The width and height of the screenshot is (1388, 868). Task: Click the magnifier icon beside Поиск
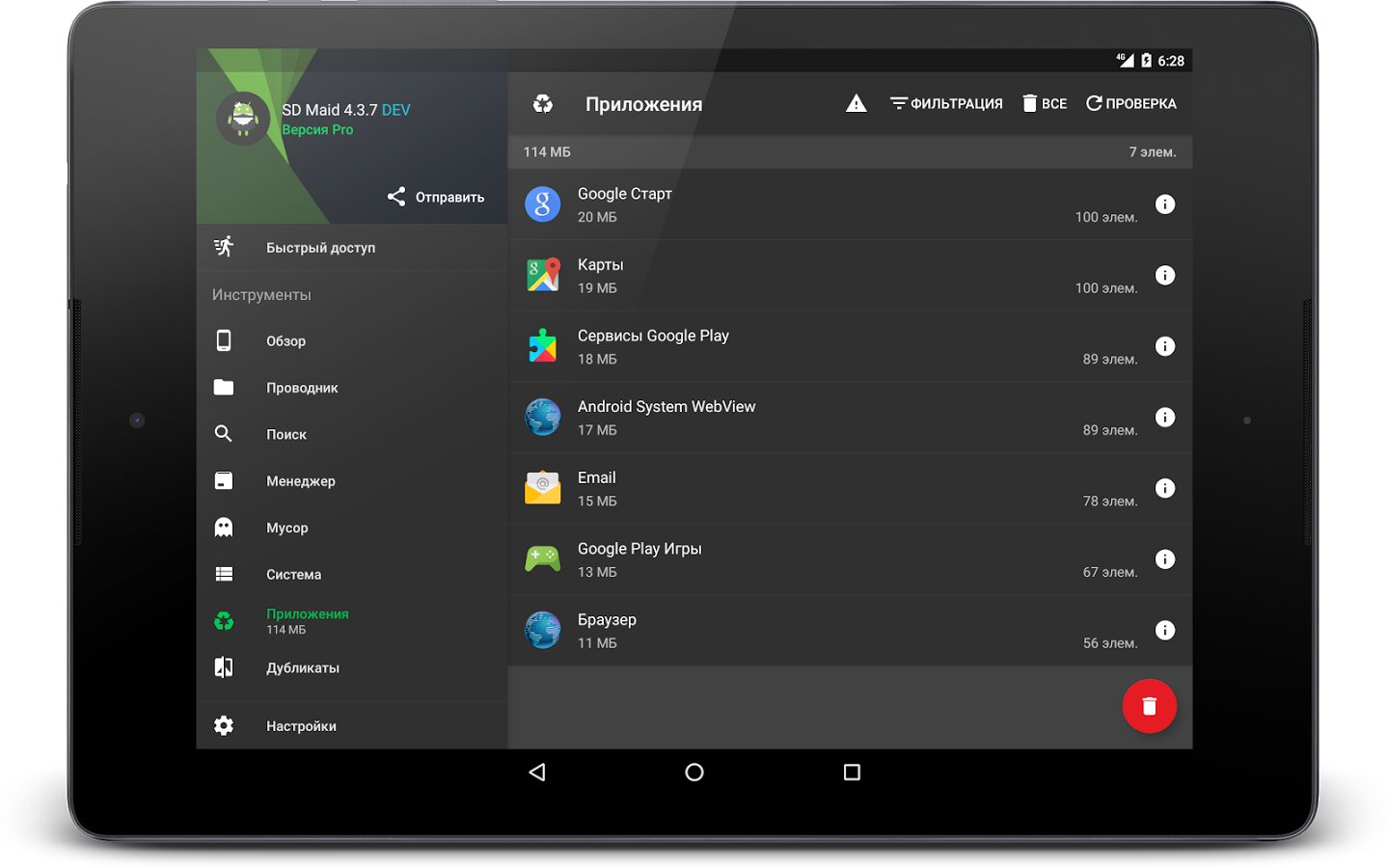pyautogui.click(x=224, y=434)
